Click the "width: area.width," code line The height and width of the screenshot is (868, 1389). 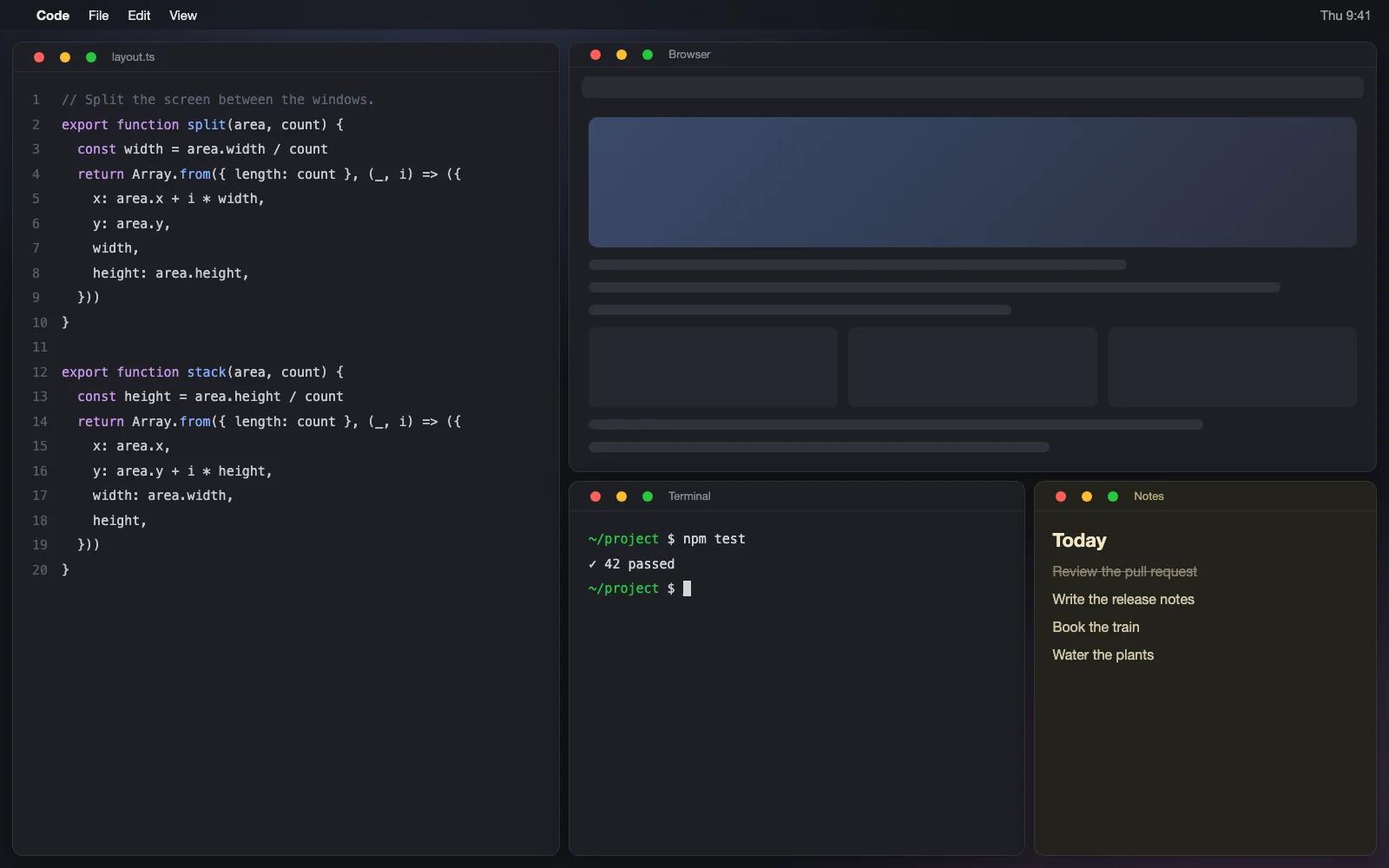coord(163,496)
